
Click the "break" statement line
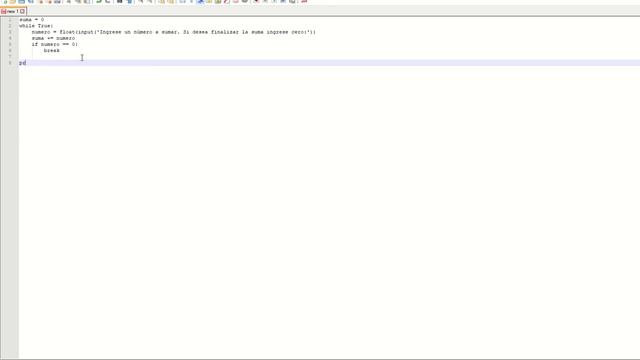tap(51, 51)
